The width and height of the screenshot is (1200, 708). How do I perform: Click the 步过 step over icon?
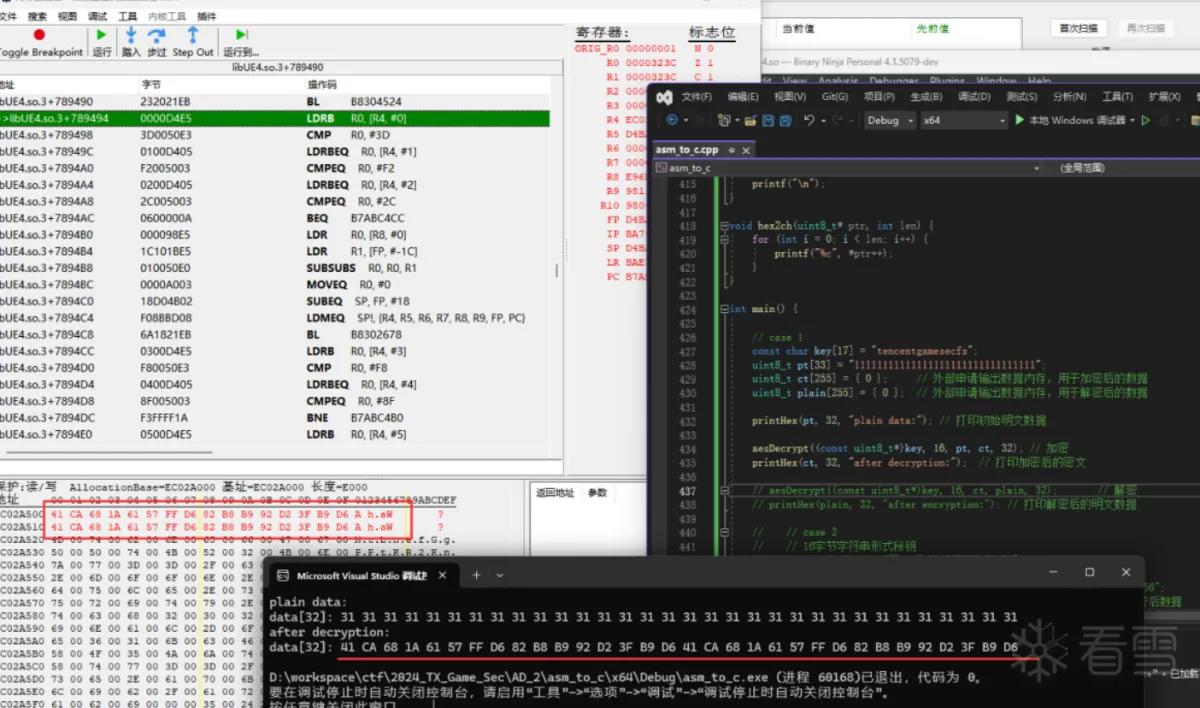click(x=157, y=35)
